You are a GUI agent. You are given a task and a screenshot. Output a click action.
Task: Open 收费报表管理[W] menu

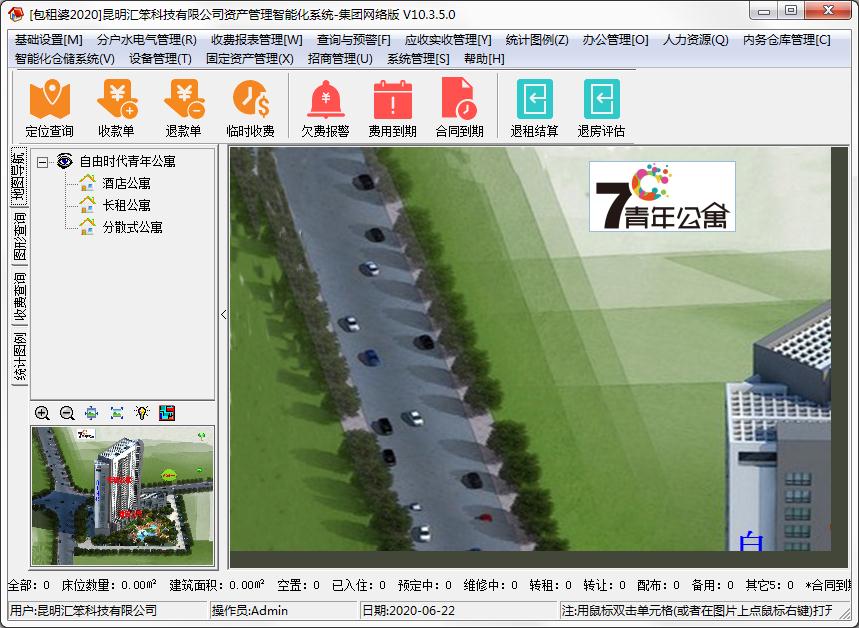click(x=256, y=40)
